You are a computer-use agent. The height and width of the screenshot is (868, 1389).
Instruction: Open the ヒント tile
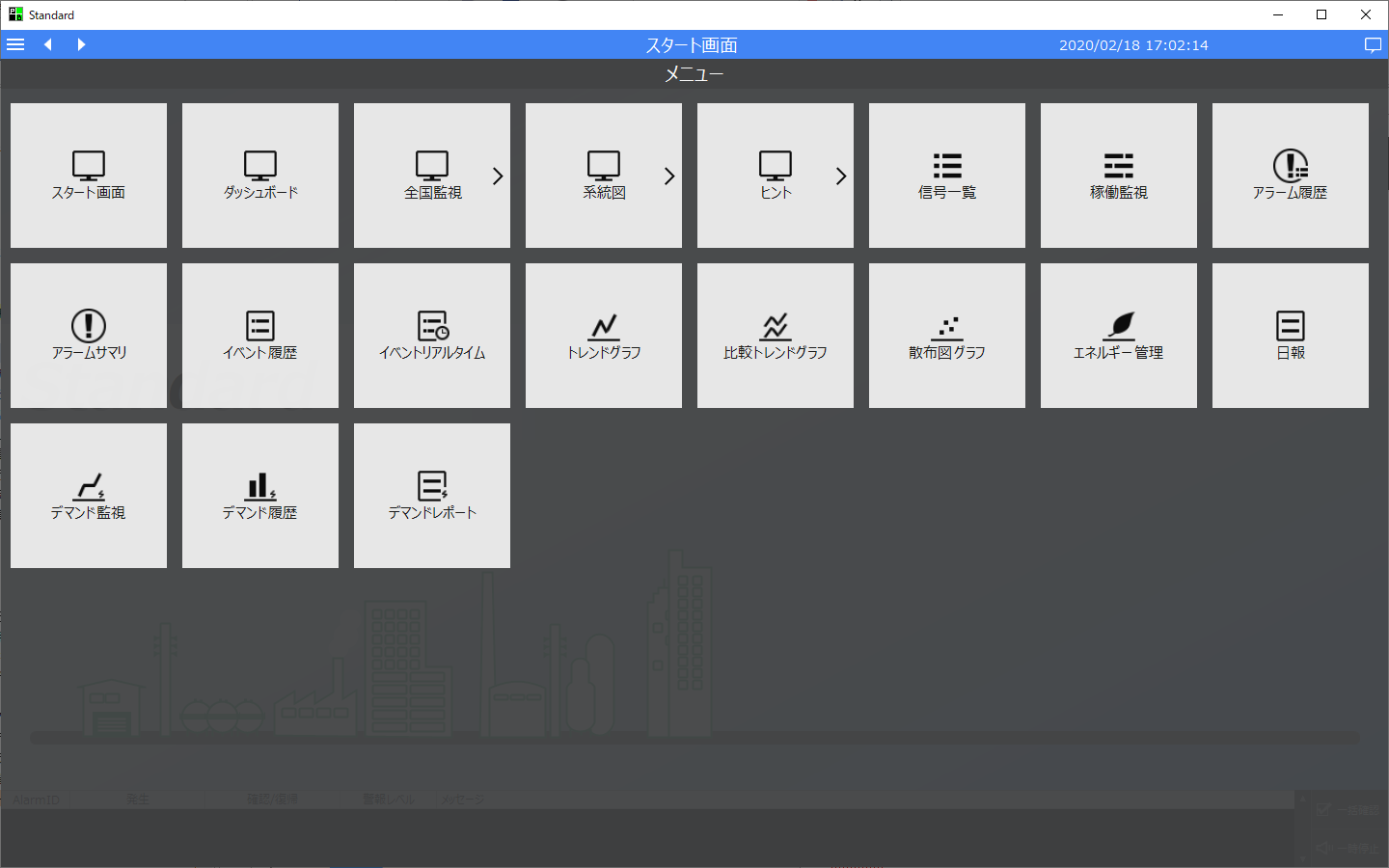(x=776, y=176)
